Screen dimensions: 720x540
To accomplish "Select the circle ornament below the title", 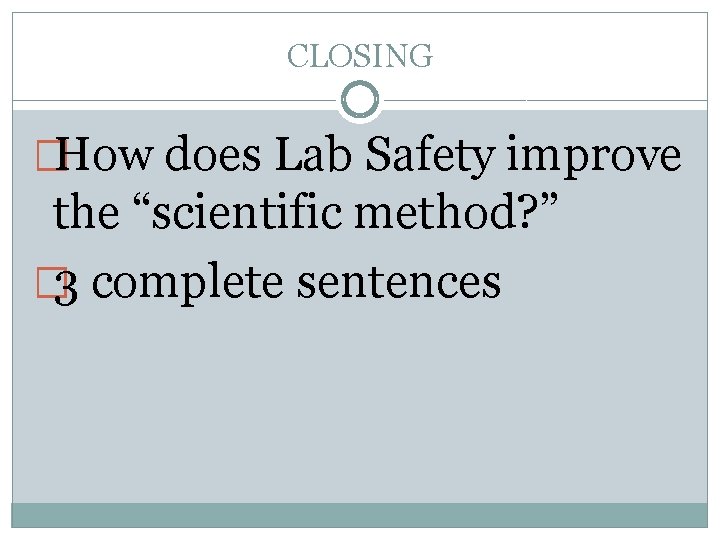I will [360, 100].
